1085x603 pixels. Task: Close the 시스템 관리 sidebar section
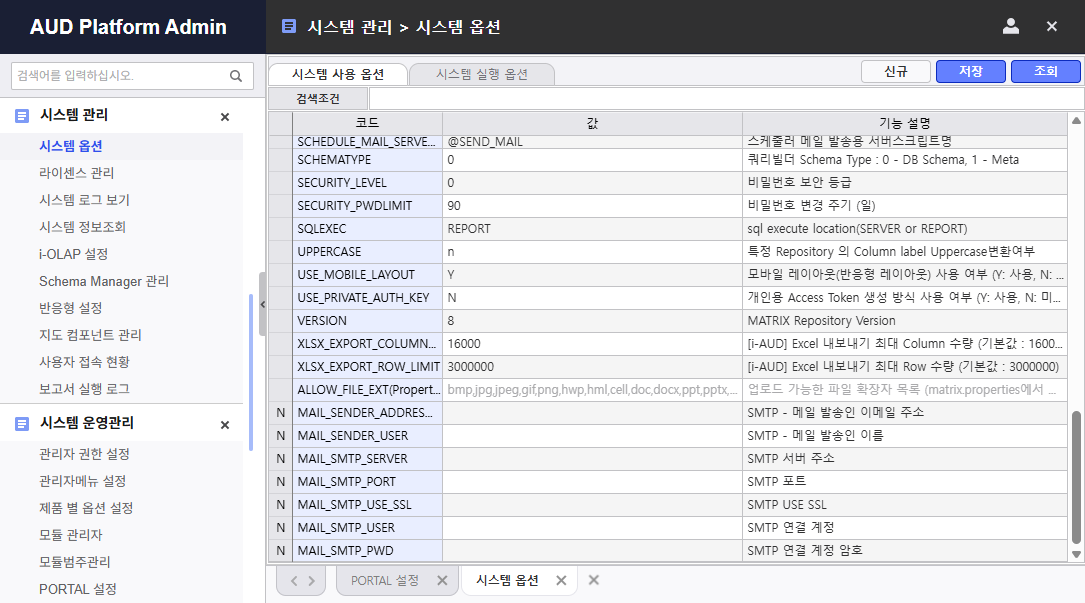225,117
